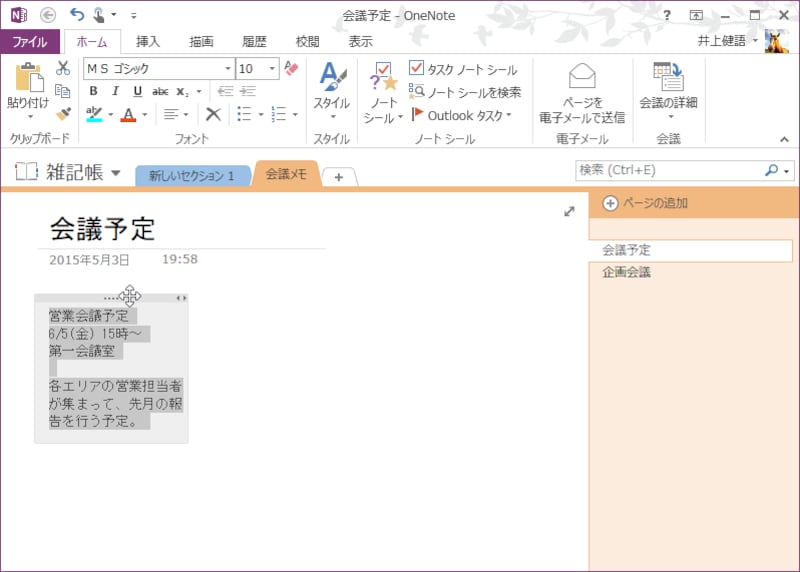Click the note container width handle
This screenshot has width=800, height=572.
(x=181, y=298)
